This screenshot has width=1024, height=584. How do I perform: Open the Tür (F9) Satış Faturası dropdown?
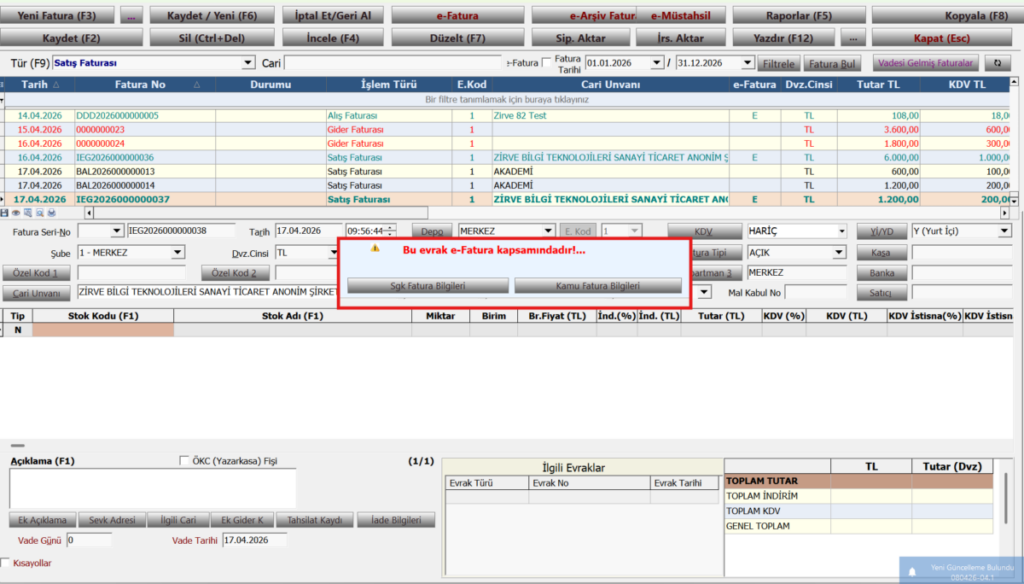[248, 63]
